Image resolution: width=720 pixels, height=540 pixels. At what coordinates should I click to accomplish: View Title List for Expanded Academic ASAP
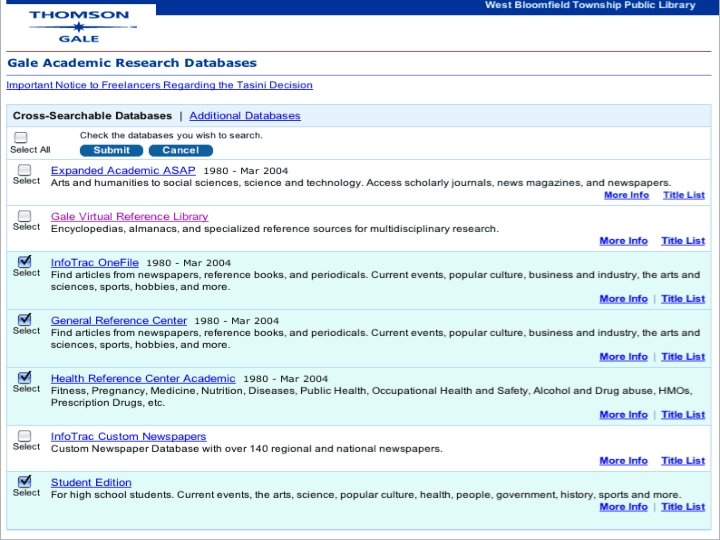(x=684, y=195)
